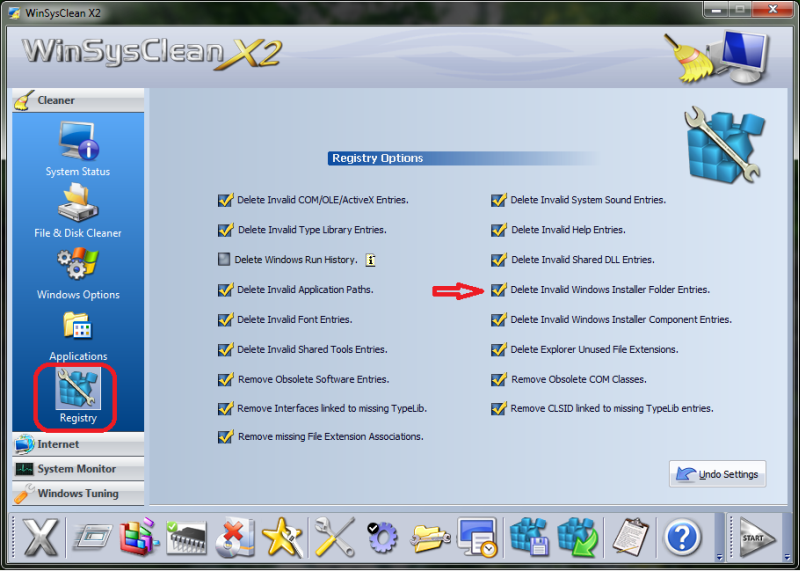This screenshot has width=800, height=571.
Task: Uncheck Delete Invalid COM/OLE/ActiveX Entries
Action: [x=225, y=200]
